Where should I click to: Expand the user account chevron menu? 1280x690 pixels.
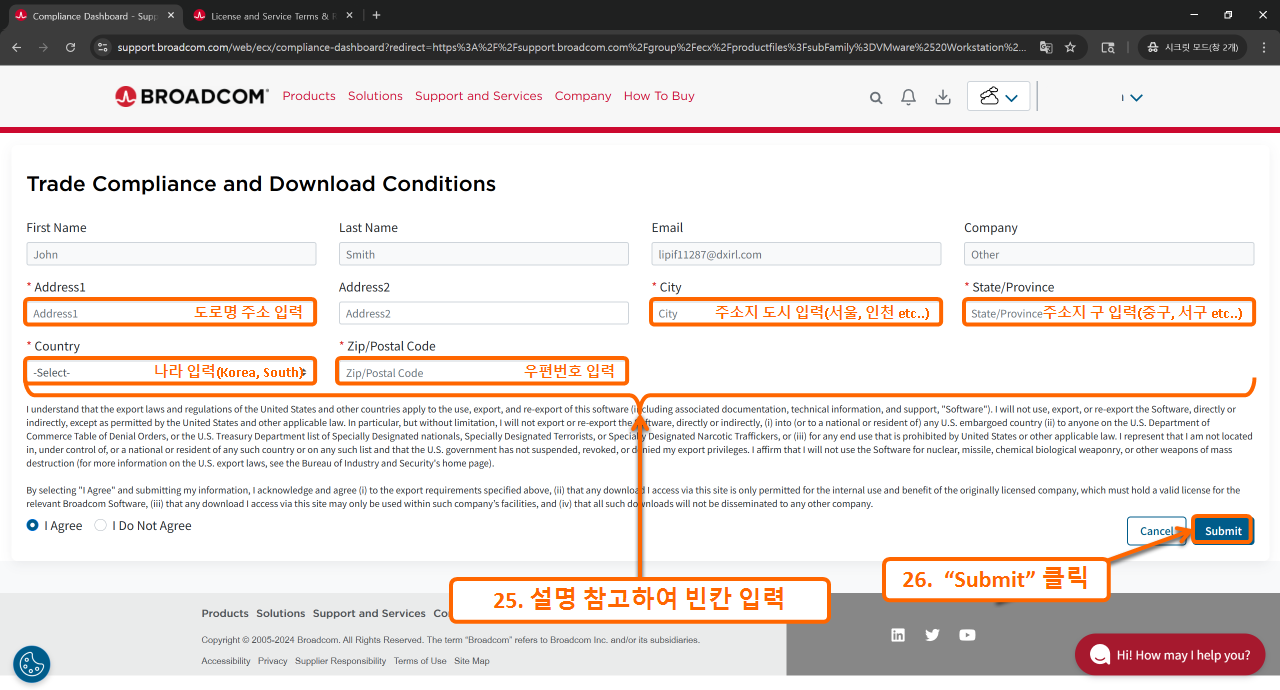point(1135,97)
